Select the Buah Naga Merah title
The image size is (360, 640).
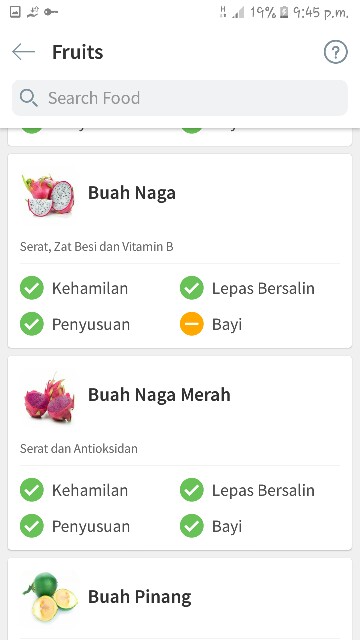[x=159, y=395]
